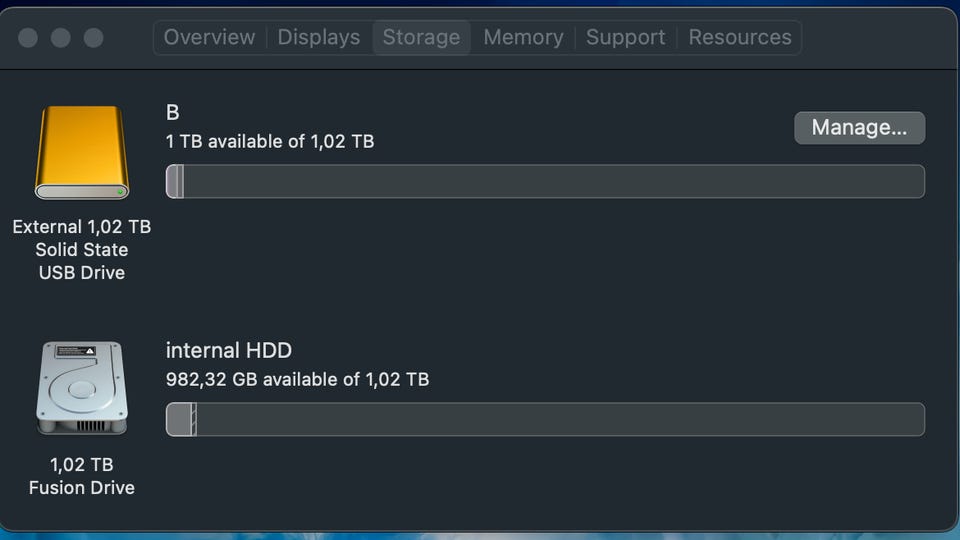Switch to the Overview tab

click(x=209, y=37)
